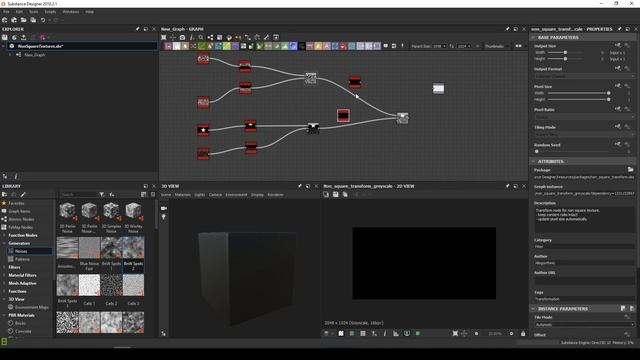
Task: Select the white output node in graph
Action: 438,88
